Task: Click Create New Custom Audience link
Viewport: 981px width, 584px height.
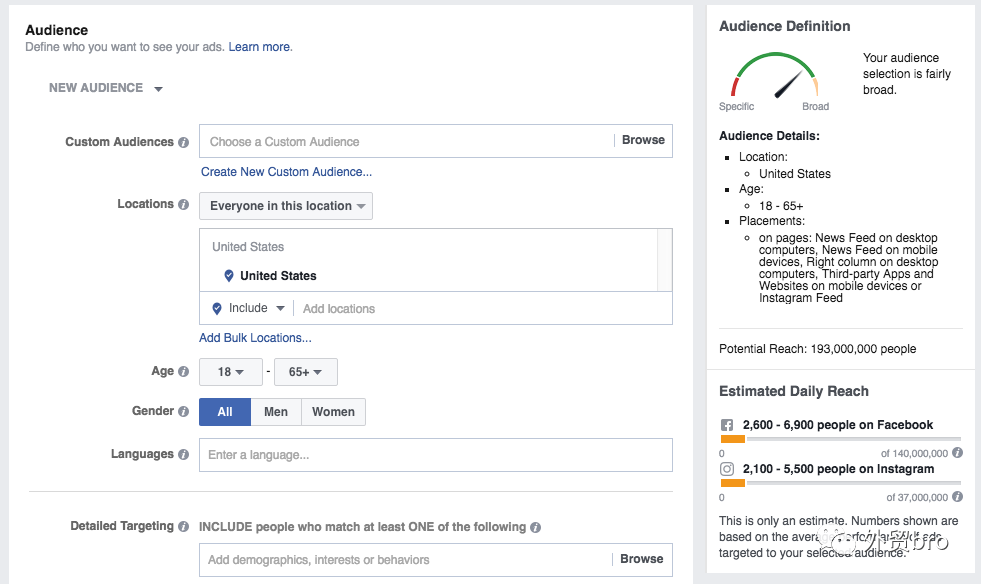Action: pos(287,172)
